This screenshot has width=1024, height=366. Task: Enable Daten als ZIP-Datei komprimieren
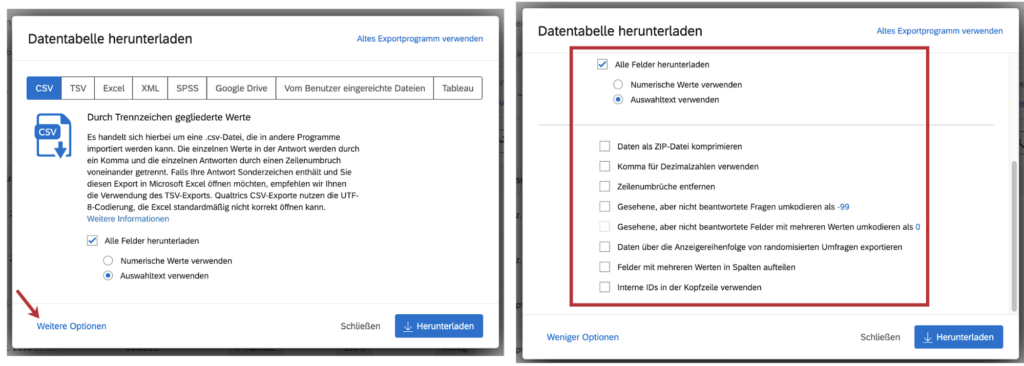(605, 146)
